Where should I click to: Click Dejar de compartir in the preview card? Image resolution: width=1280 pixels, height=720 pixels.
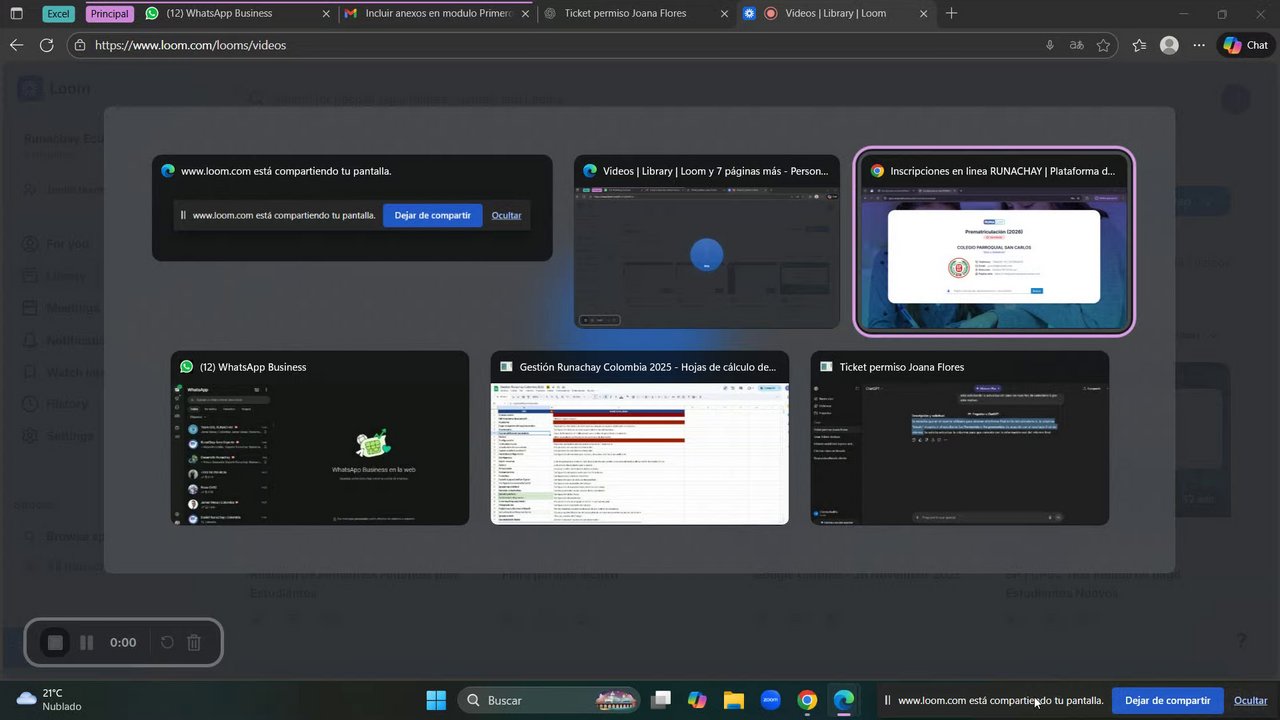click(432, 215)
